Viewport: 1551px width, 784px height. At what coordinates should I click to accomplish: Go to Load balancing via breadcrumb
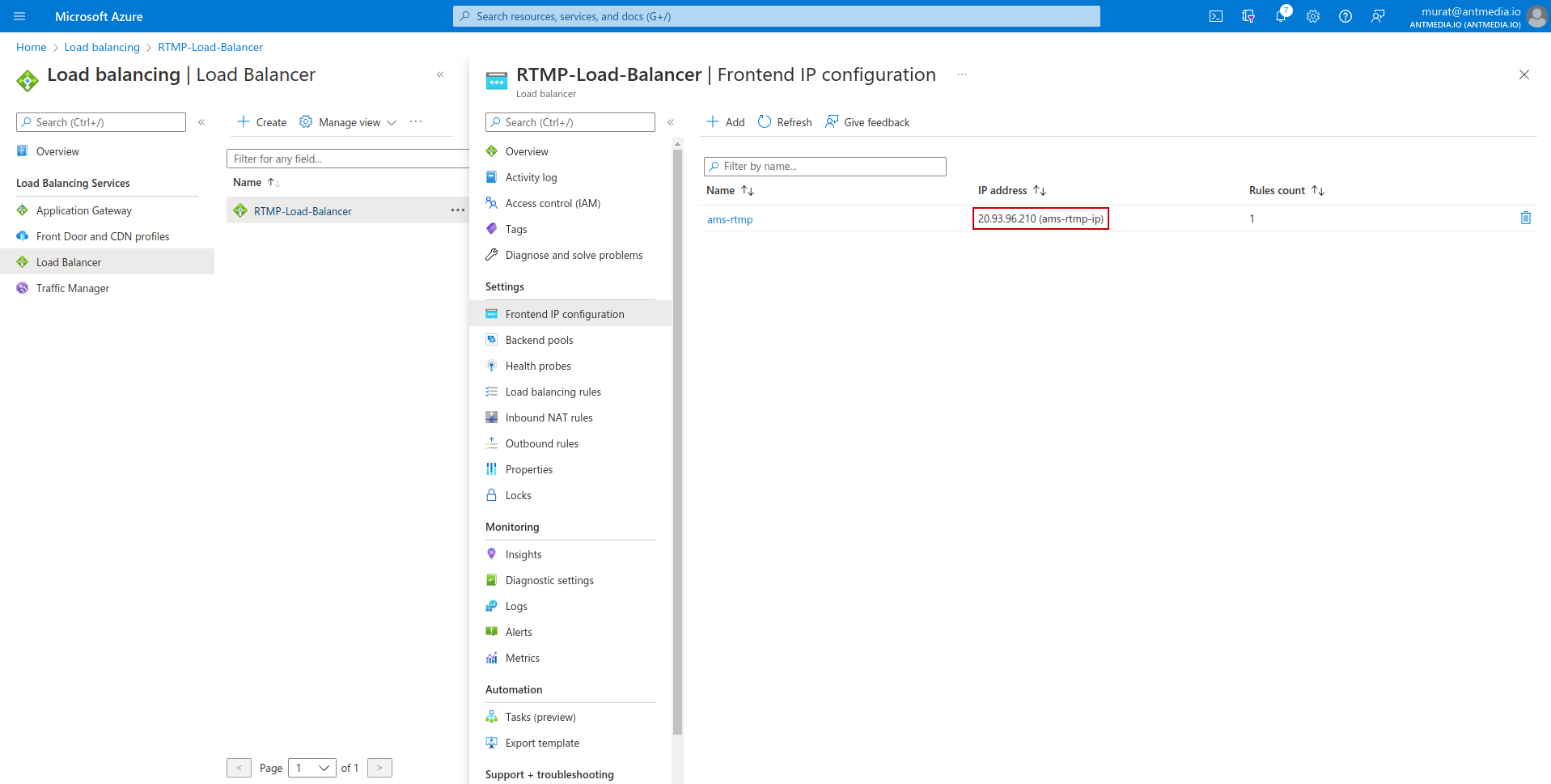click(102, 47)
